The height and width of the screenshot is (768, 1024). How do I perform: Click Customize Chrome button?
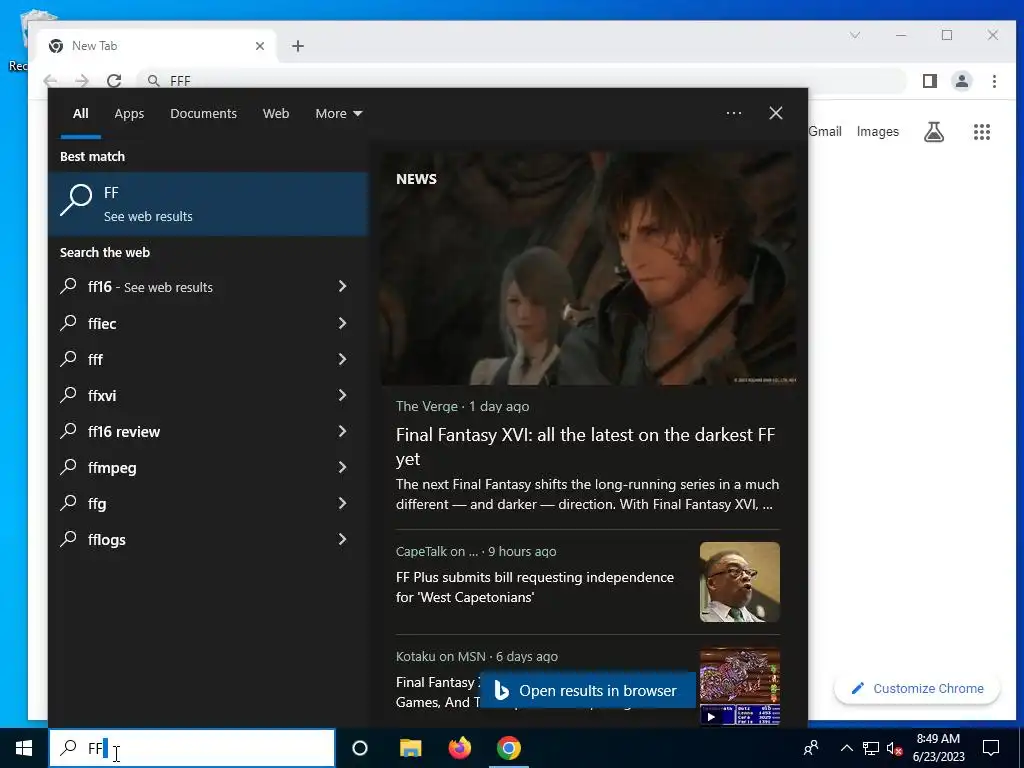[918, 688]
